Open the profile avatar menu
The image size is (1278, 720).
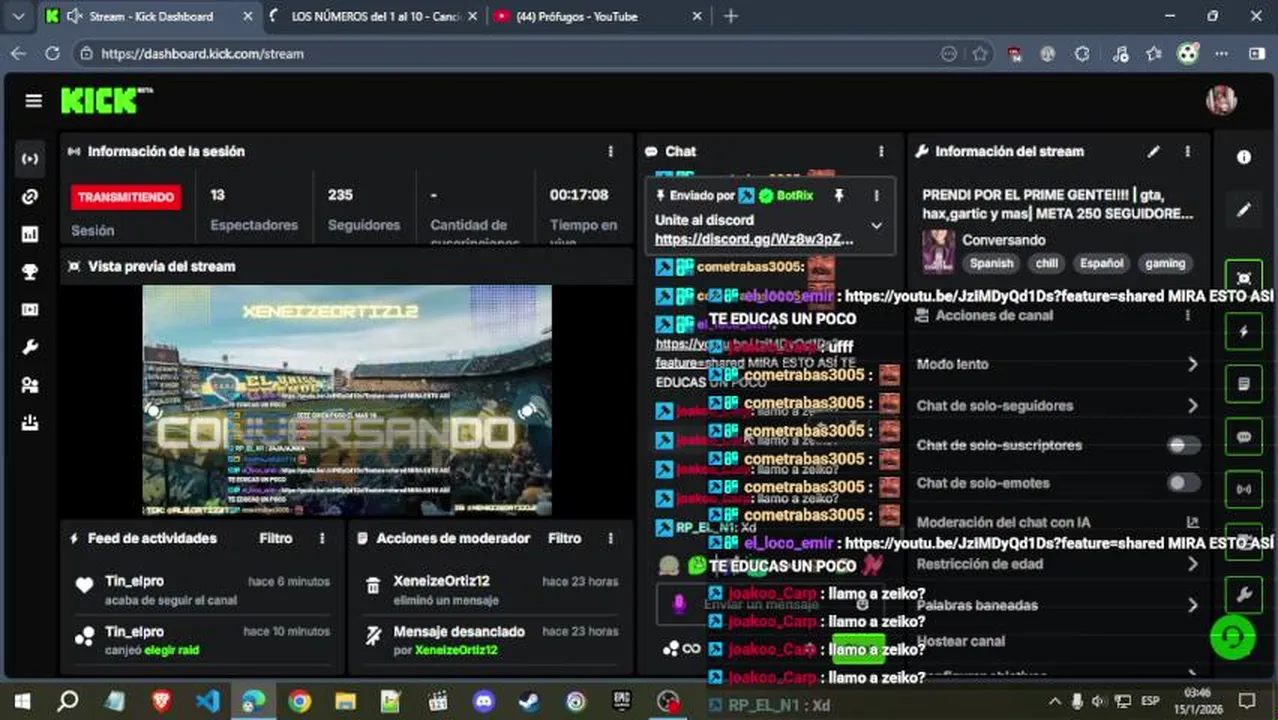tap(1222, 100)
